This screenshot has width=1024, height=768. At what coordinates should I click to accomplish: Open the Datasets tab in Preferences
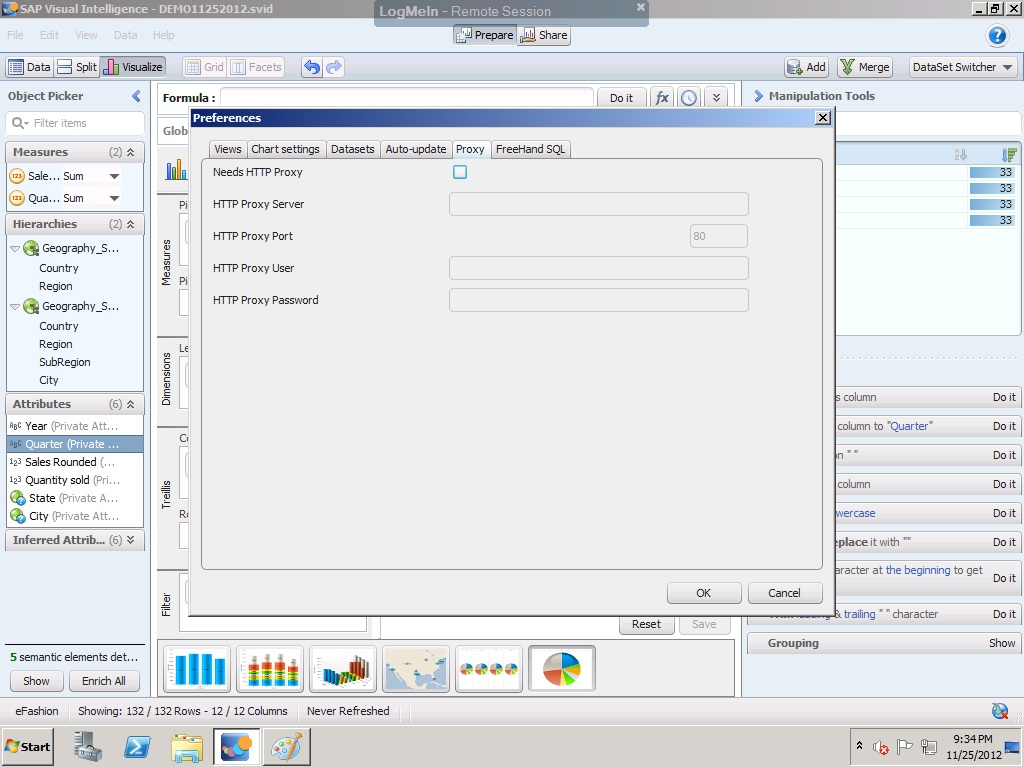tap(353, 150)
